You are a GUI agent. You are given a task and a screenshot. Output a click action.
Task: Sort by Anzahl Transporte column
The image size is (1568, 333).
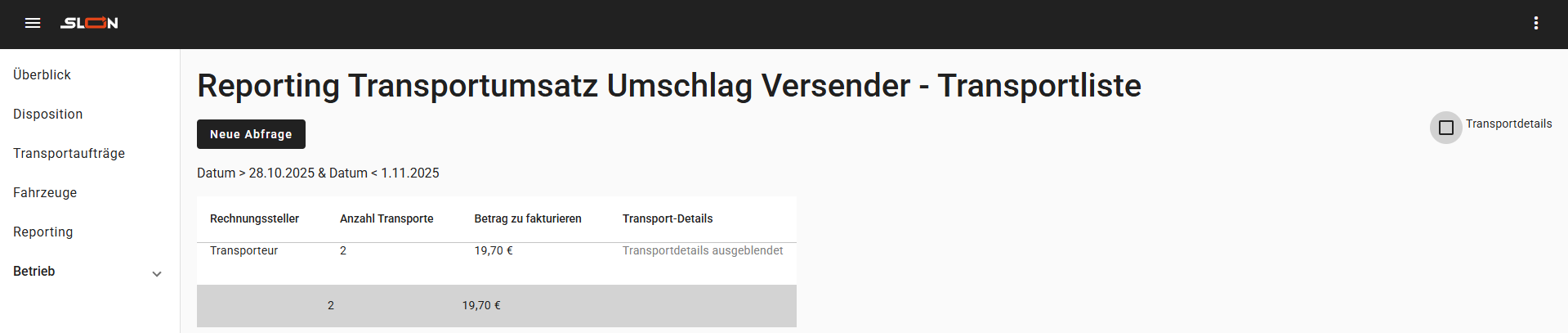coord(386,218)
